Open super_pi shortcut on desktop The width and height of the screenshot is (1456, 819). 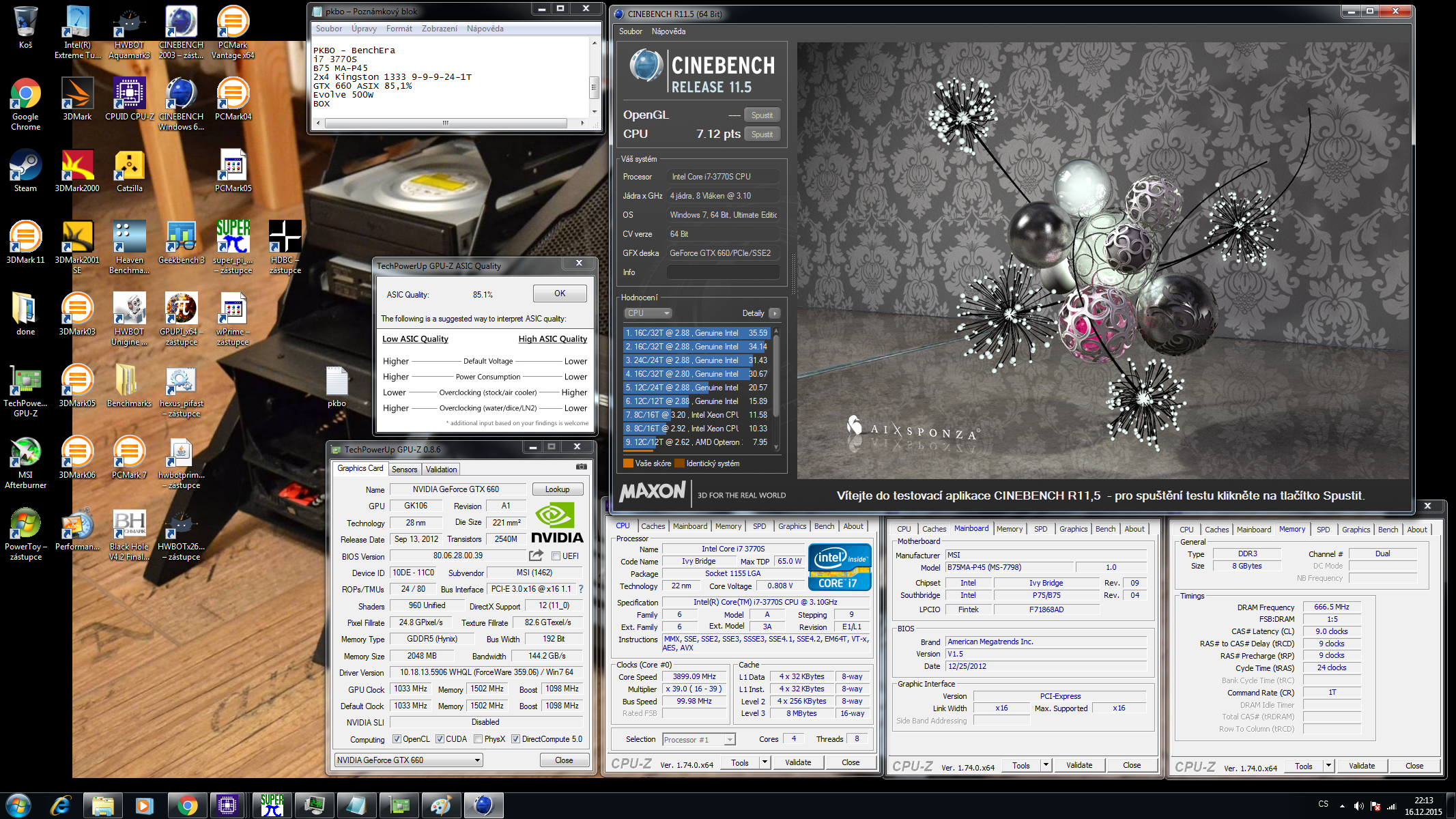pyautogui.click(x=233, y=247)
